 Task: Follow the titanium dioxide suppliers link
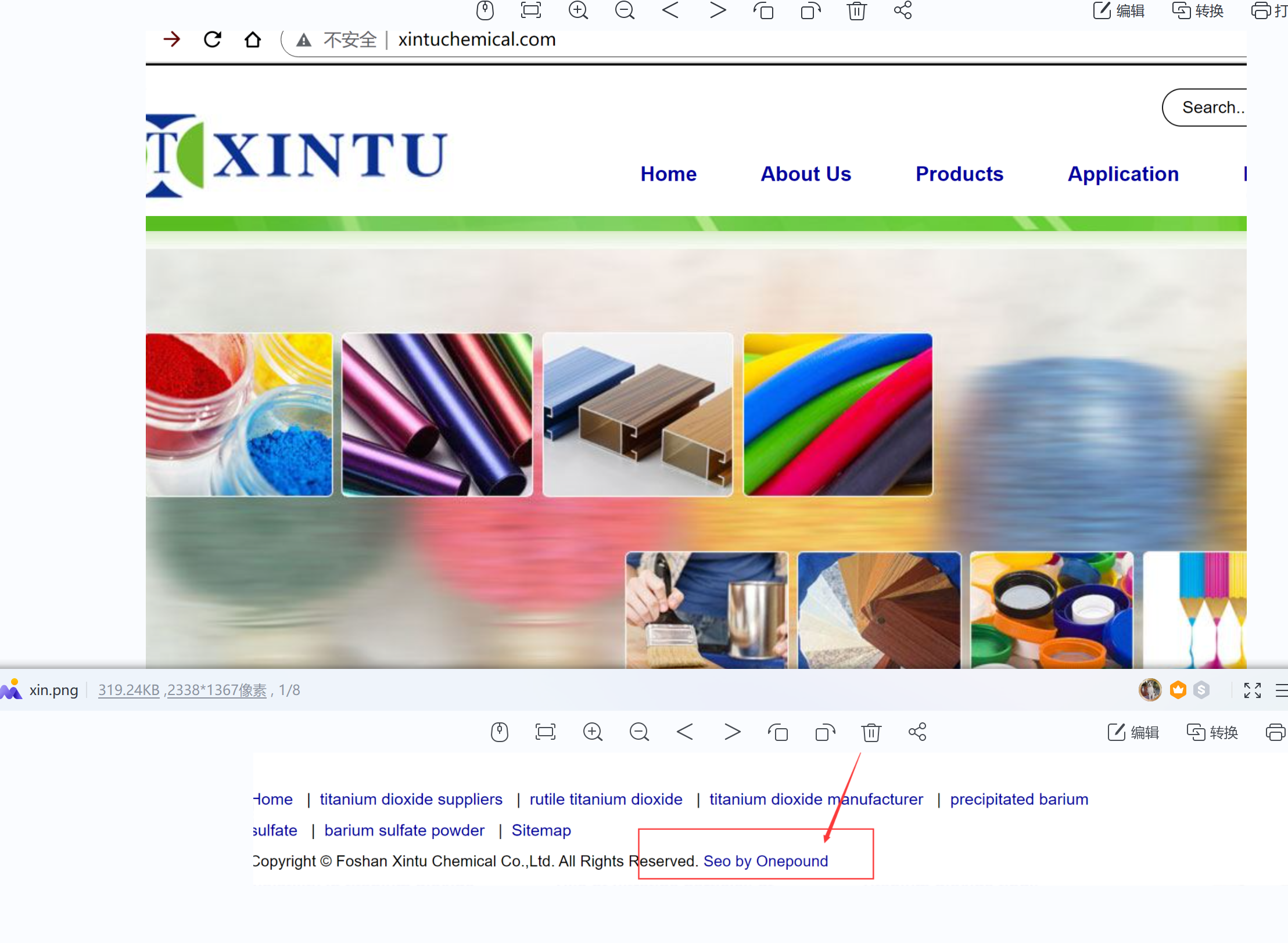coord(411,799)
